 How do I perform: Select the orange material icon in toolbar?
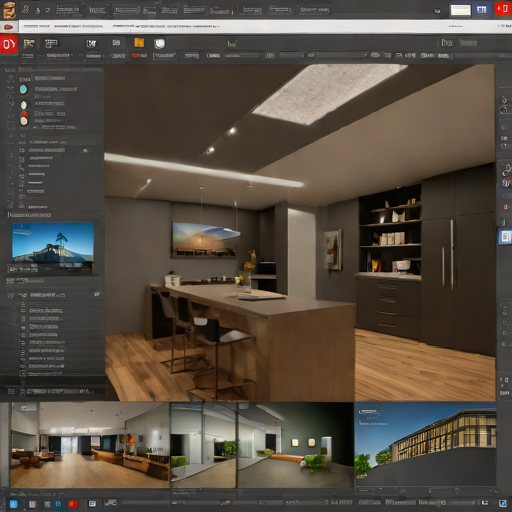[139, 43]
